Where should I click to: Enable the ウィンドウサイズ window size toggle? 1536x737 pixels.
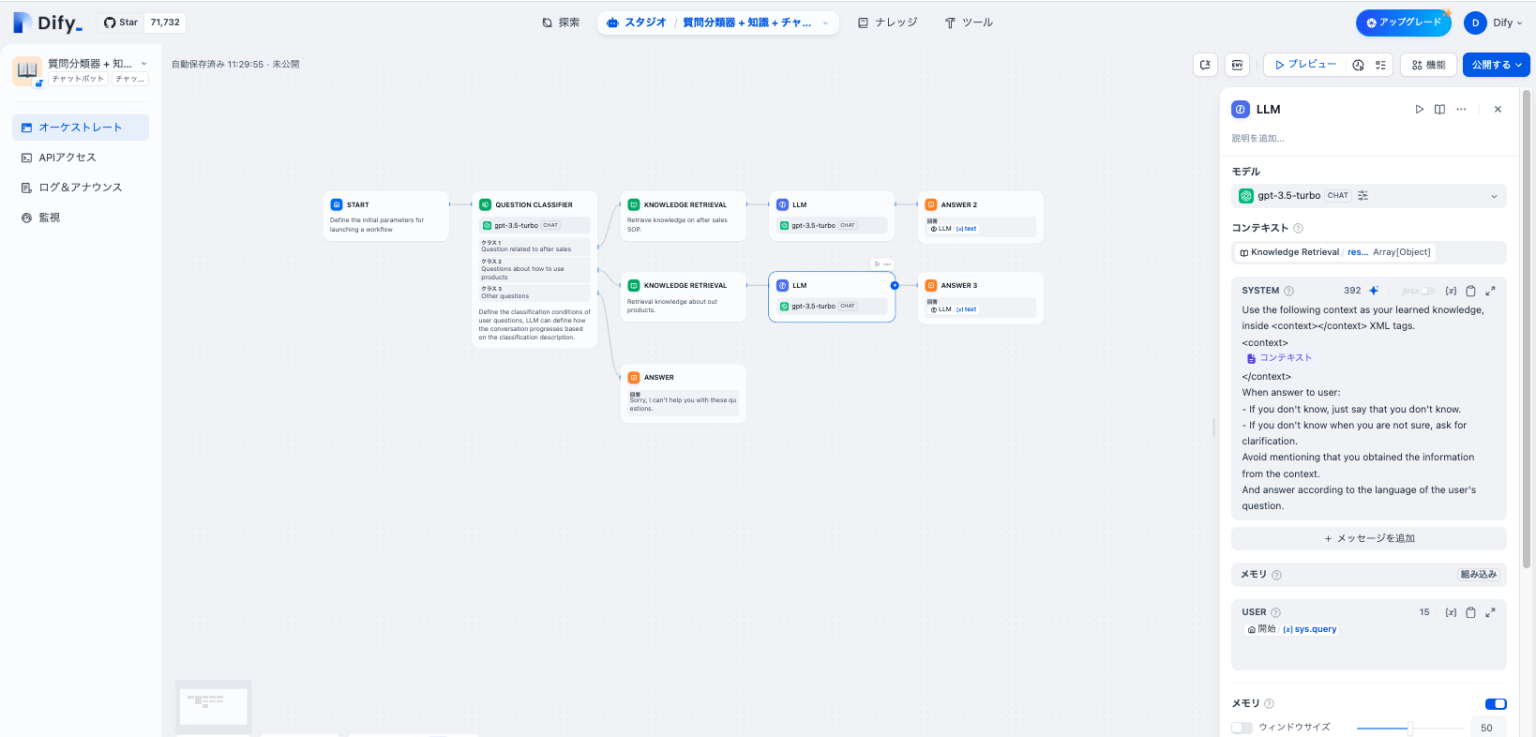click(x=1242, y=728)
